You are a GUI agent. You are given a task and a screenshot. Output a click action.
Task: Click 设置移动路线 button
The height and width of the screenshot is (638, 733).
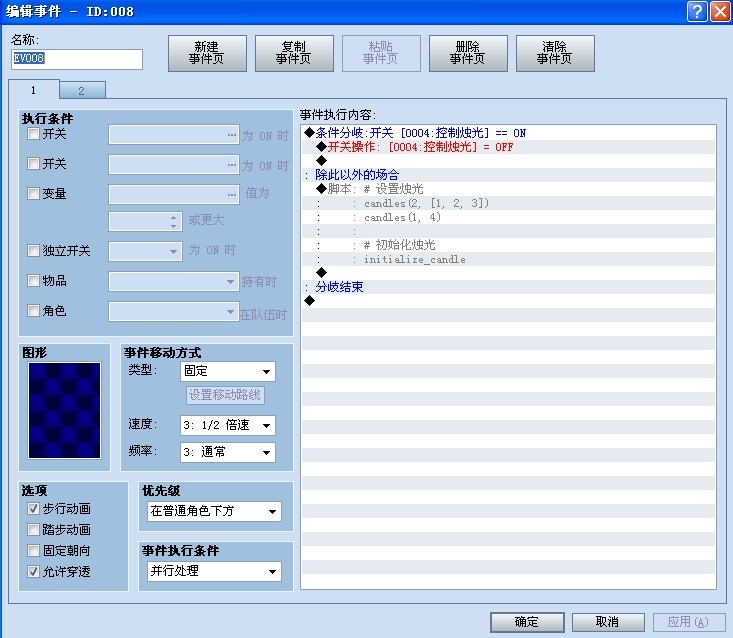pos(225,395)
